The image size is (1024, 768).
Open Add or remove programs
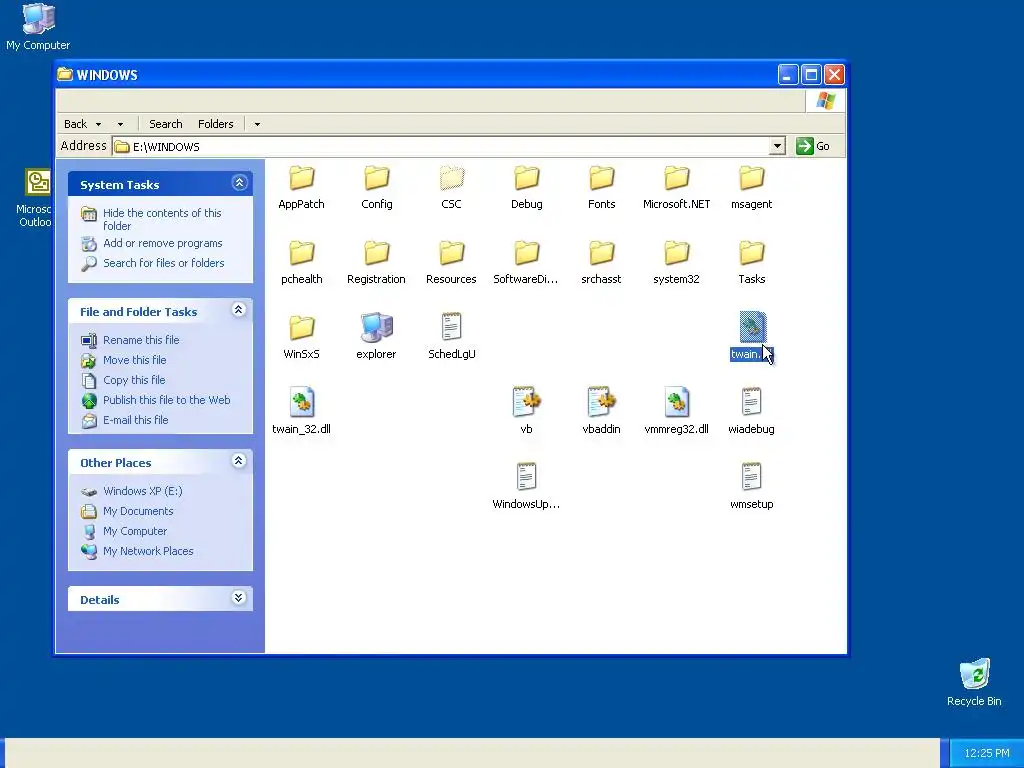(163, 244)
